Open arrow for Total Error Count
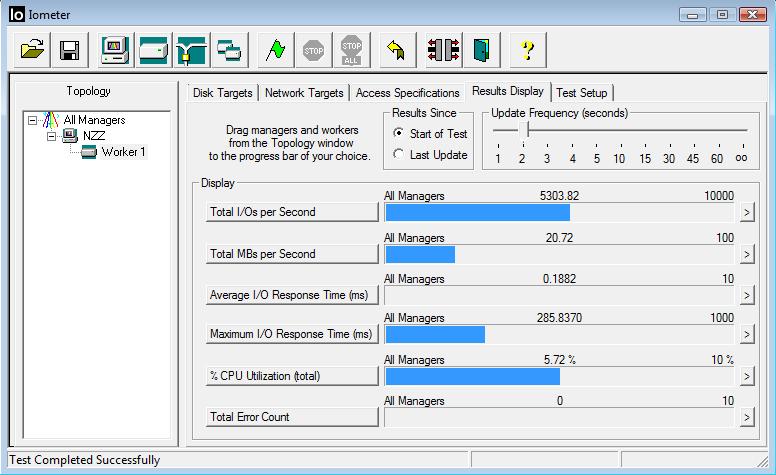Viewport: 776px width, 475px height. (747, 418)
